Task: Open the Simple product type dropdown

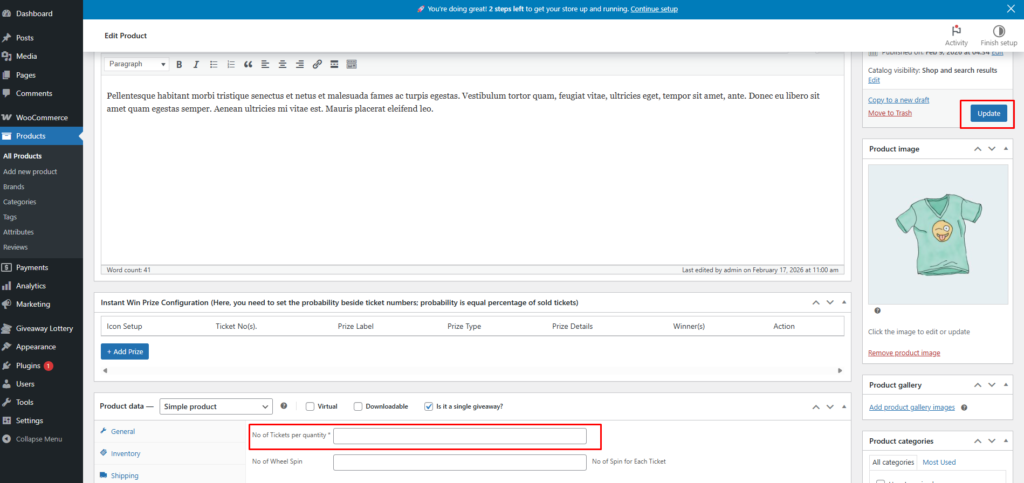Action: tap(215, 407)
